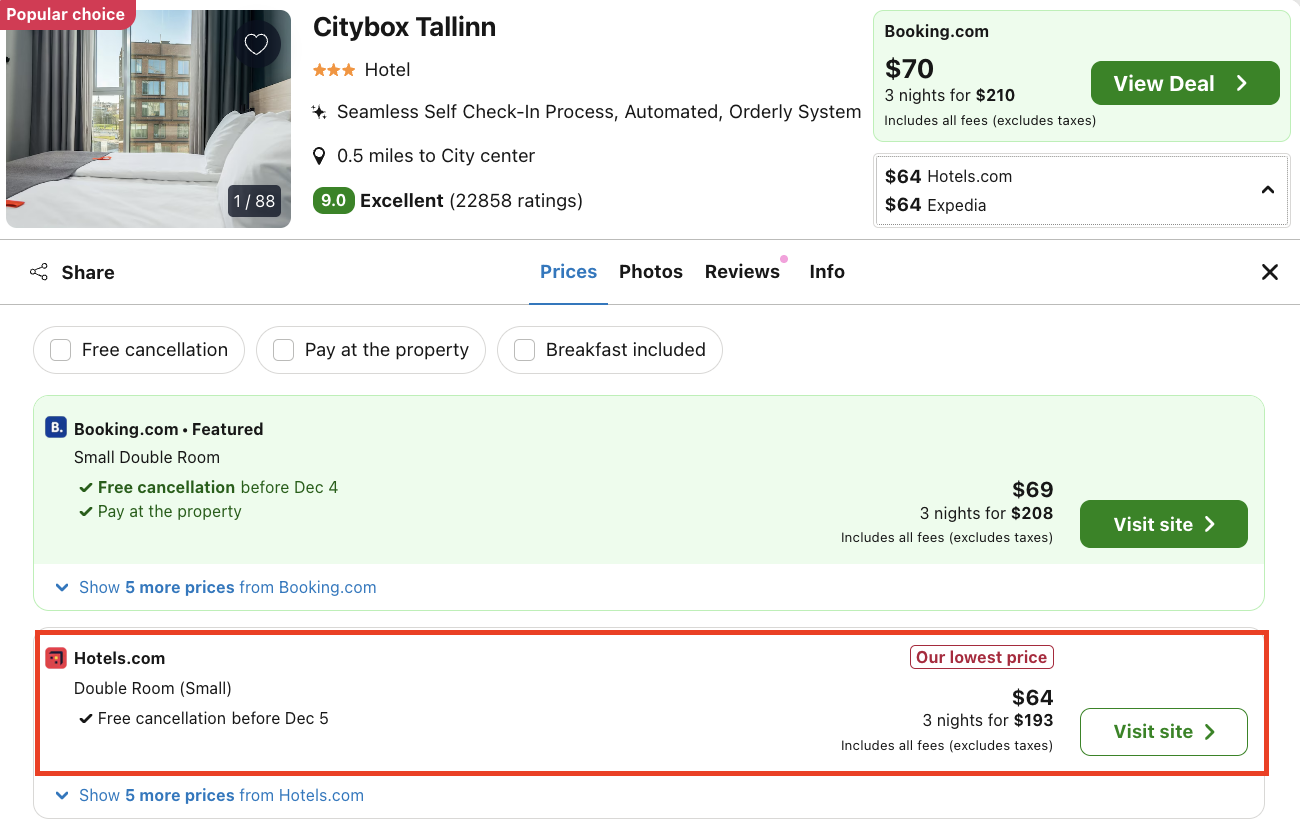Screen dimensions: 1300x834
Task: Switch to the Info tab
Action: (827, 272)
